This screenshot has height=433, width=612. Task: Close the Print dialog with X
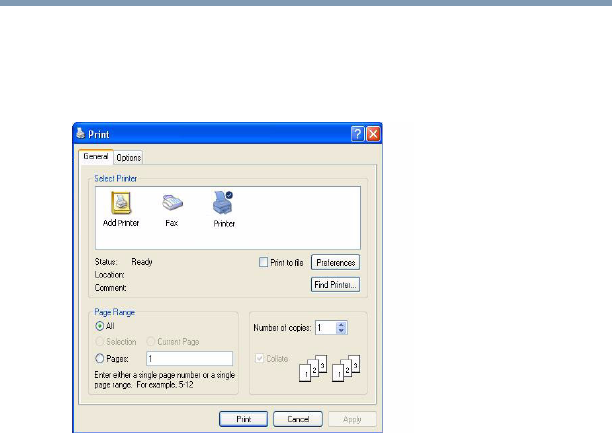coord(374,134)
